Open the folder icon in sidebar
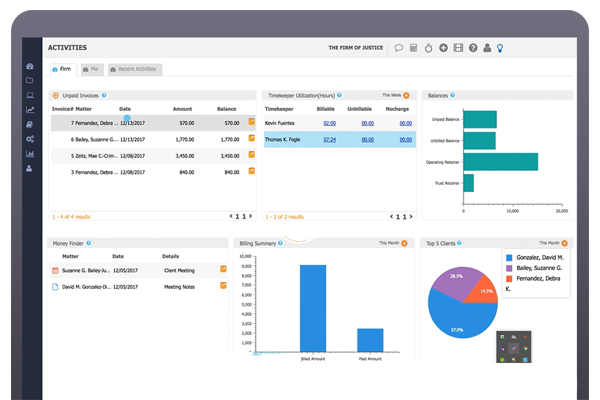This screenshot has width=600, height=400. point(29,80)
